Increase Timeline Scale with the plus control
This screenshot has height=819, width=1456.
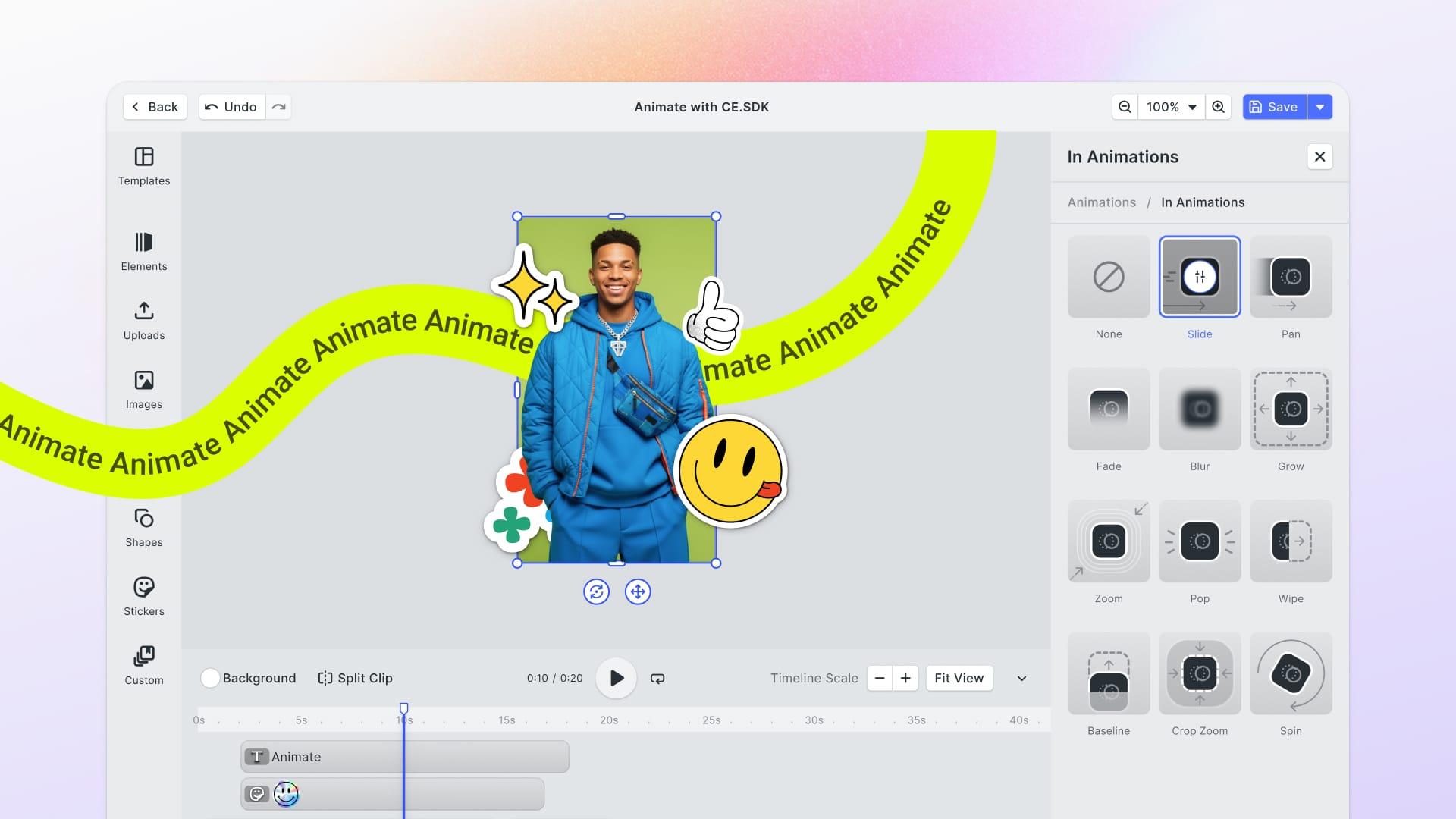[x=905, y=678]
